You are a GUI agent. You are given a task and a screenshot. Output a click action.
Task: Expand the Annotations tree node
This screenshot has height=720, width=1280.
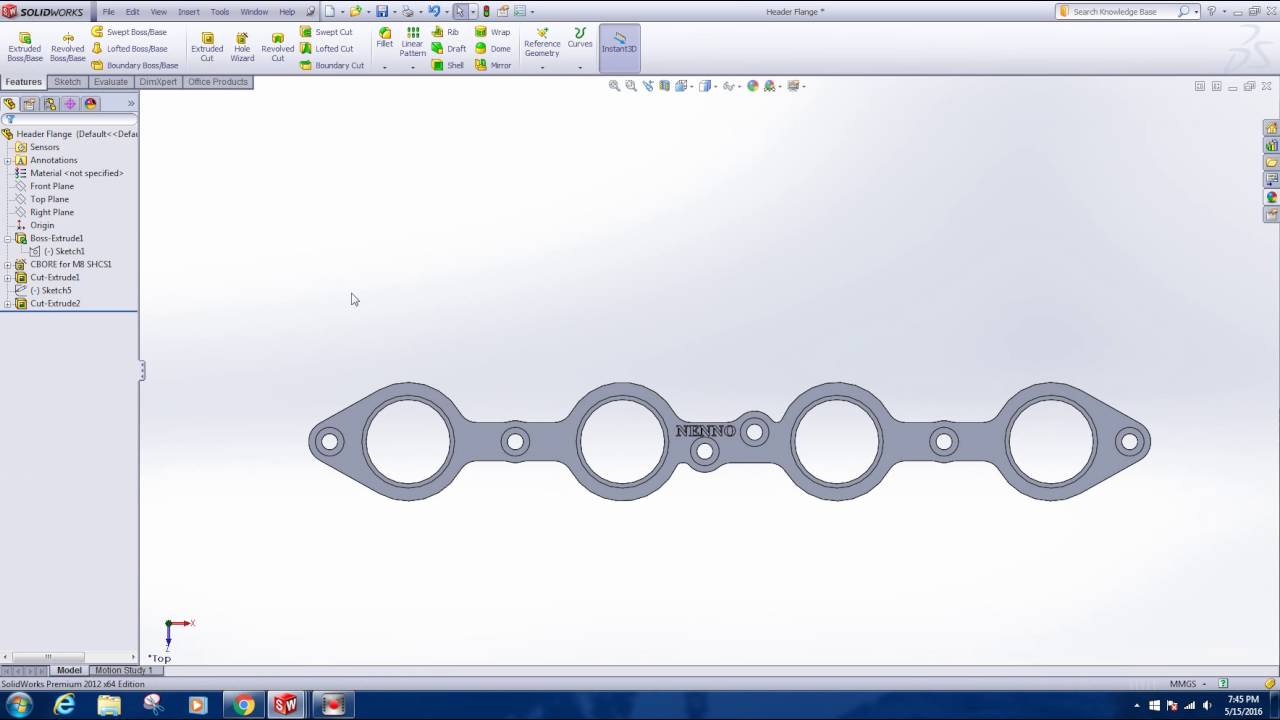point(8,160)
